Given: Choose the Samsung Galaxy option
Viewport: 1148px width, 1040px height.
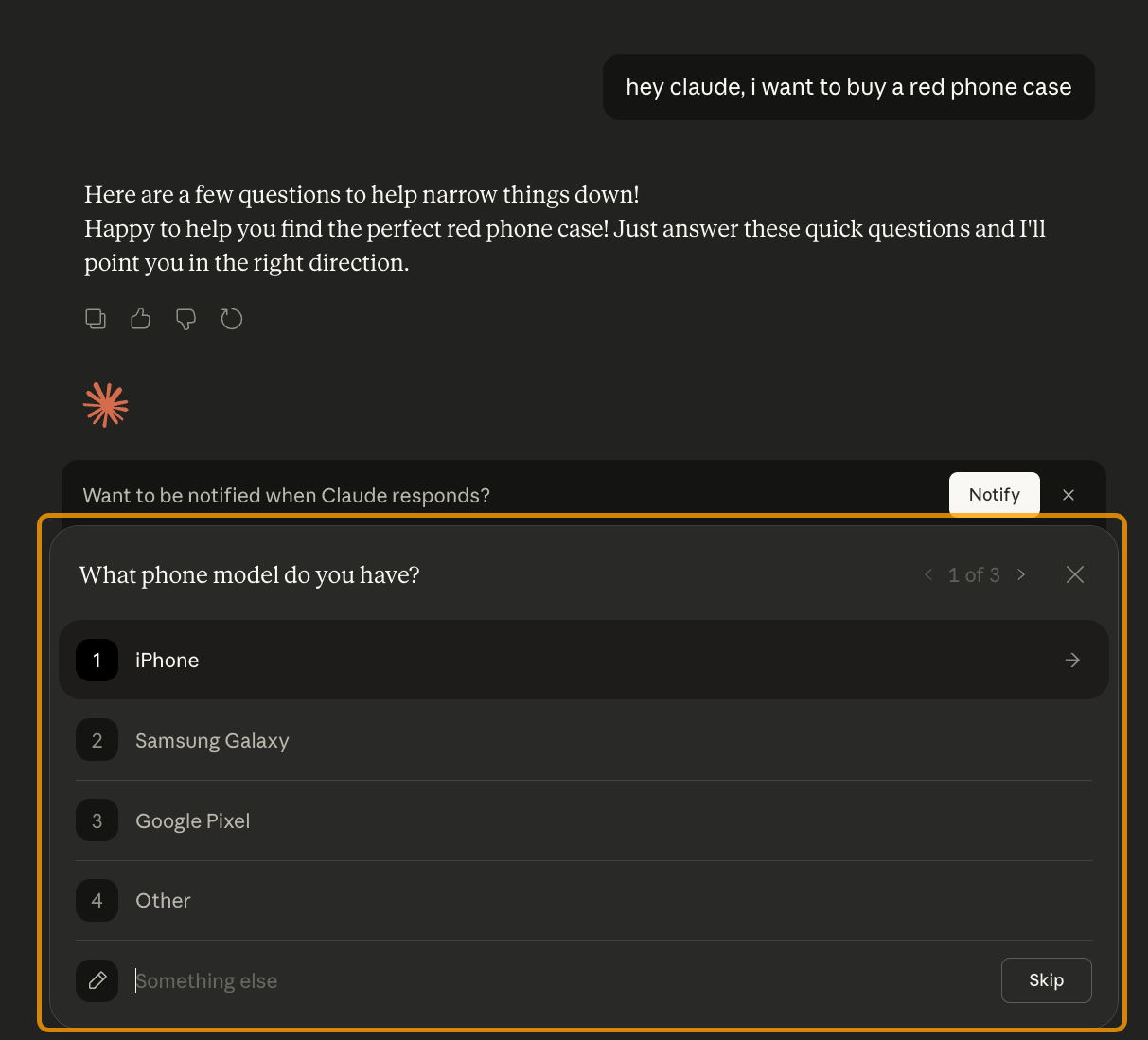Looking at the screenshot, I should tap(212, 741).
